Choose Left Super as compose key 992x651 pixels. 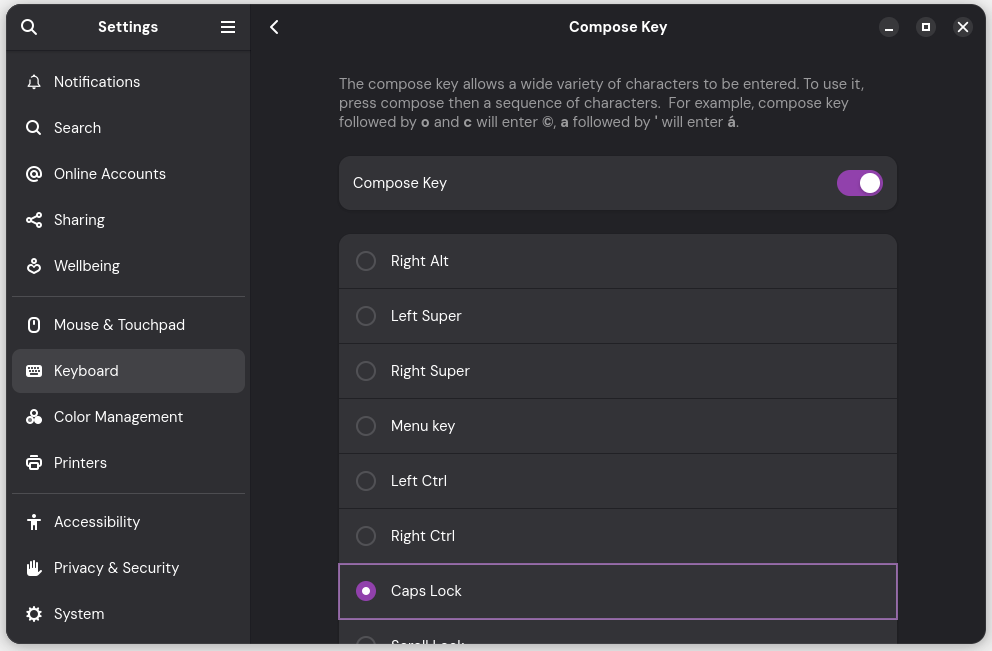point(366,316)
